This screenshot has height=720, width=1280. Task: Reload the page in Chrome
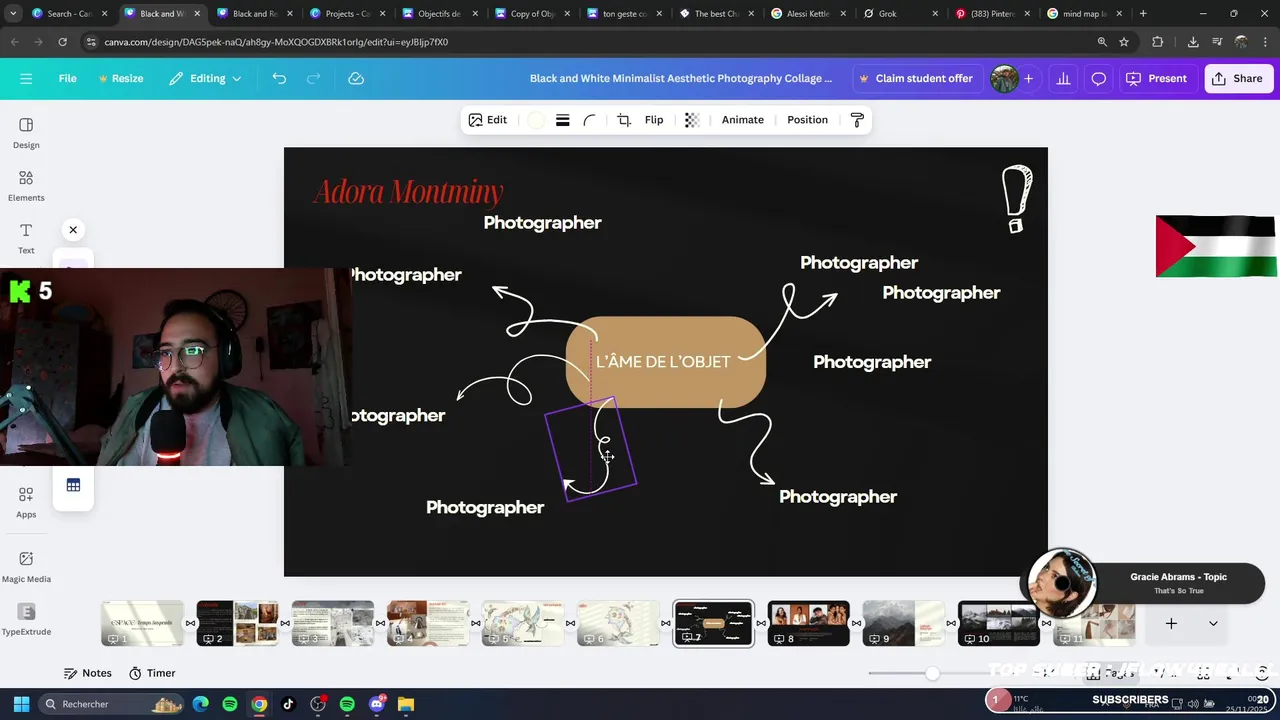click(x=62, y=42)
